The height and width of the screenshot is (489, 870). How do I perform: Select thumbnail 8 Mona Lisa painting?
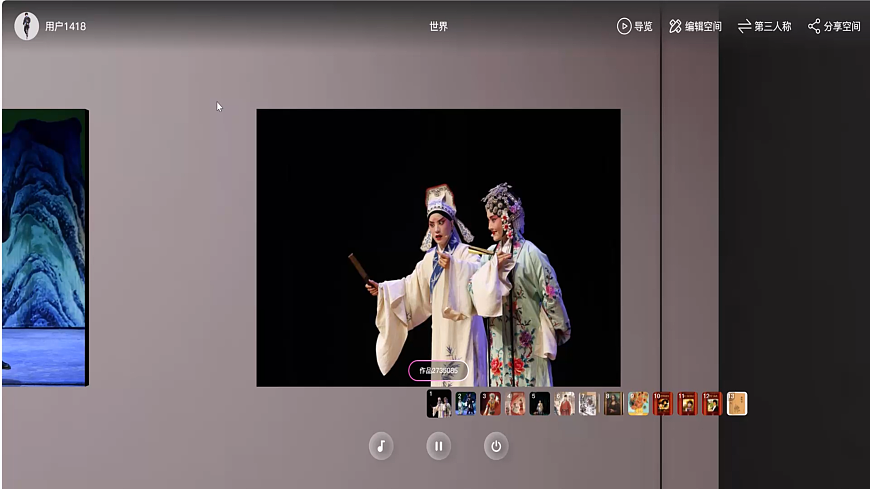tap(614, 404)
